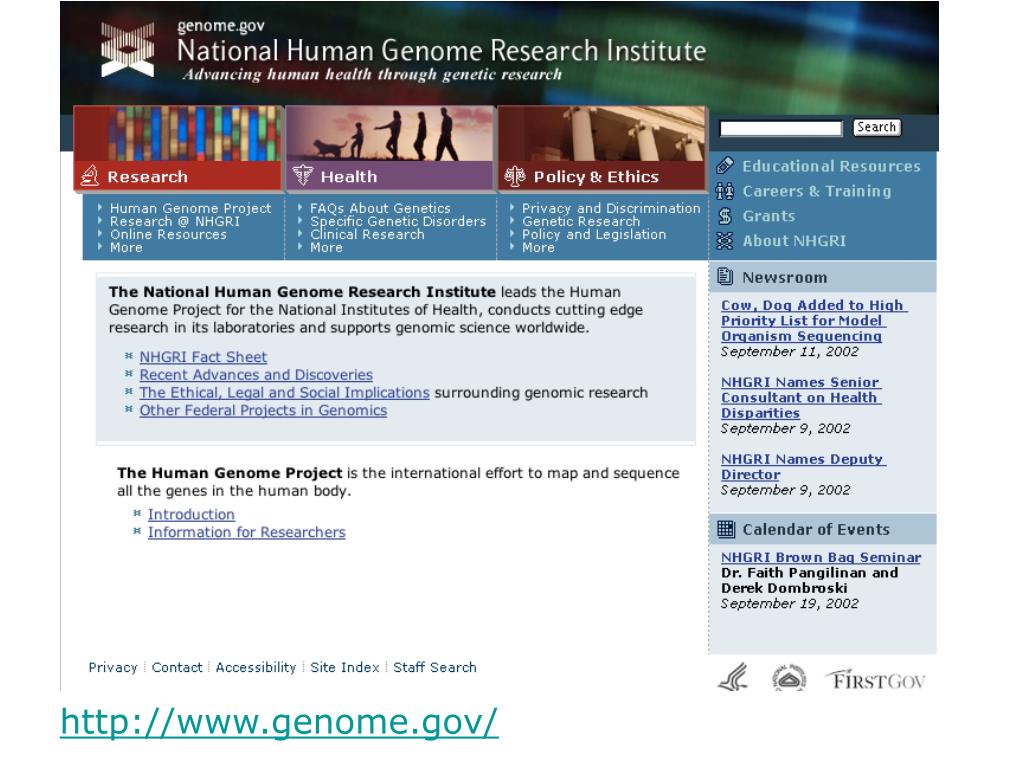1024x768 pixels.
Task: Open Policy and Legislation link
Action: click(x=594, y=234)
